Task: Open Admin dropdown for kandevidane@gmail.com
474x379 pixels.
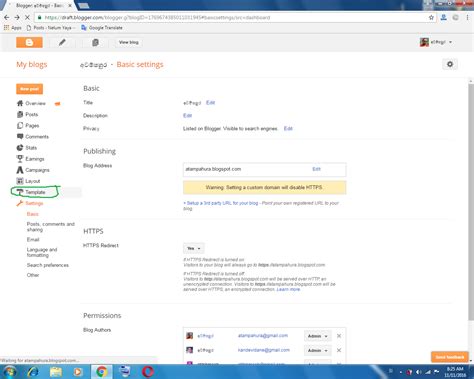Action: [318, 351]
